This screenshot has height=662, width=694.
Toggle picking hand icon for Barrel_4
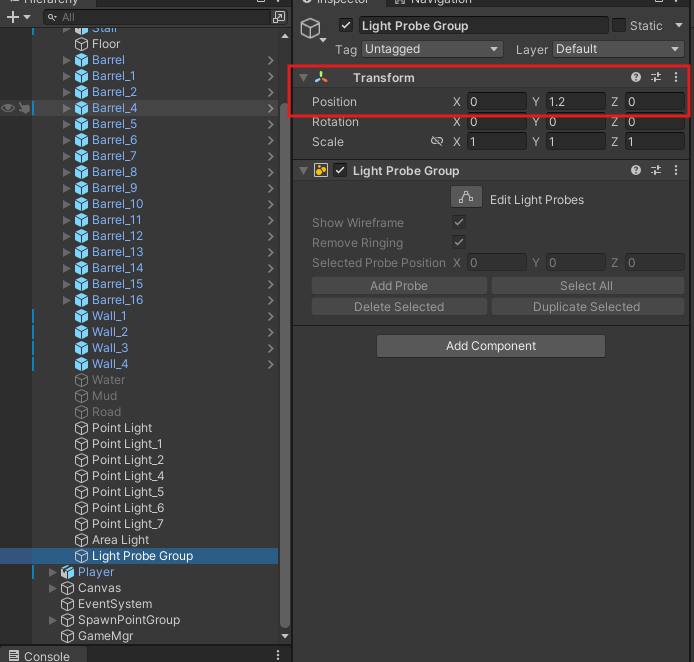[x=24, y=108]
